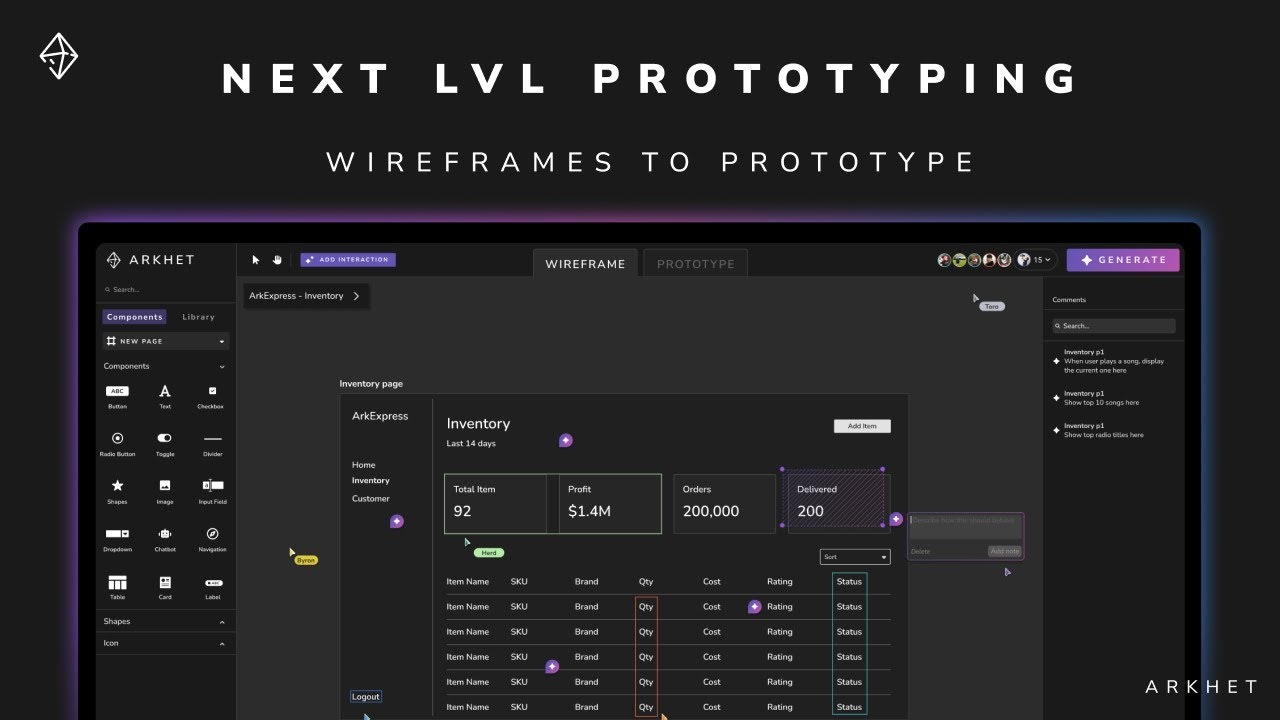Pick the Toggle component icon
Image resolution: width=1280 pixels, height=720 pixels.
pos(165,438)
